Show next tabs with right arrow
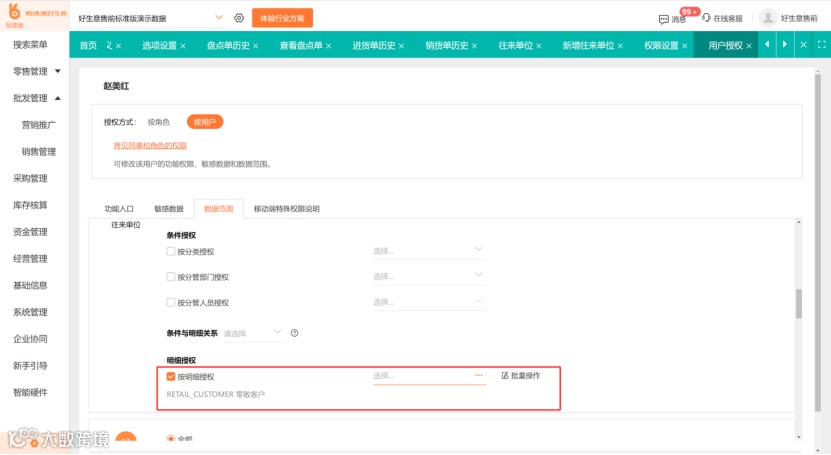 pyautogui.click(x=785, y=44)
